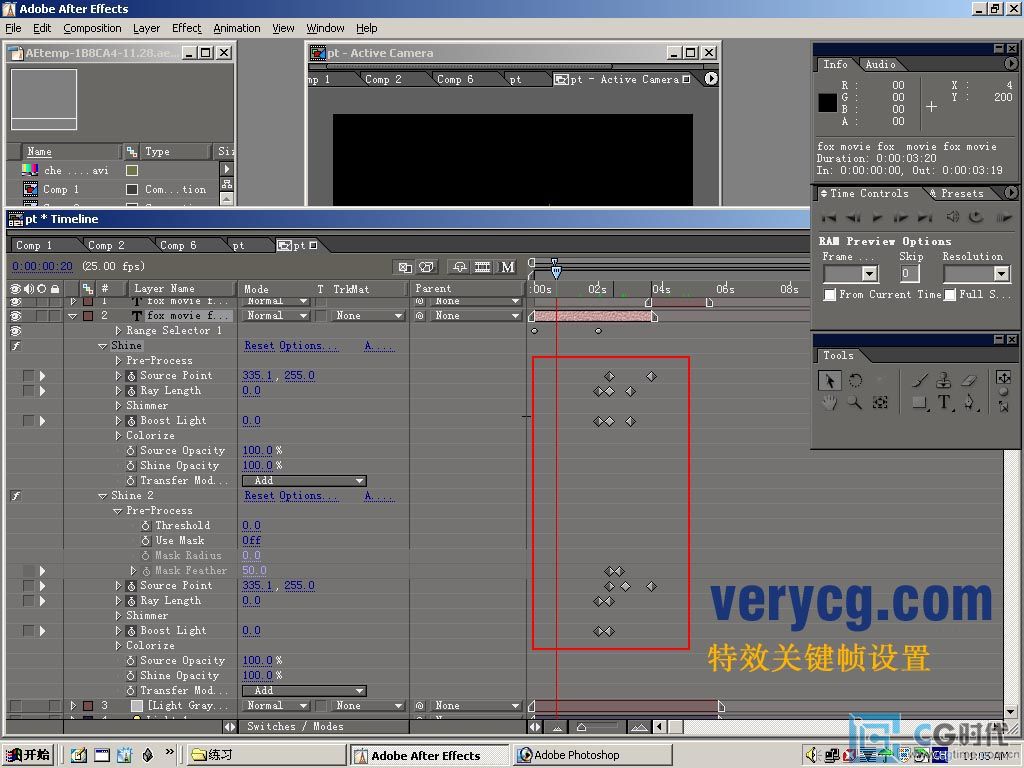The width and height of the screenshot is (1024, 768).
Task: Toggle the Range Selector 1 eye icon
Action: pos(16,331)
